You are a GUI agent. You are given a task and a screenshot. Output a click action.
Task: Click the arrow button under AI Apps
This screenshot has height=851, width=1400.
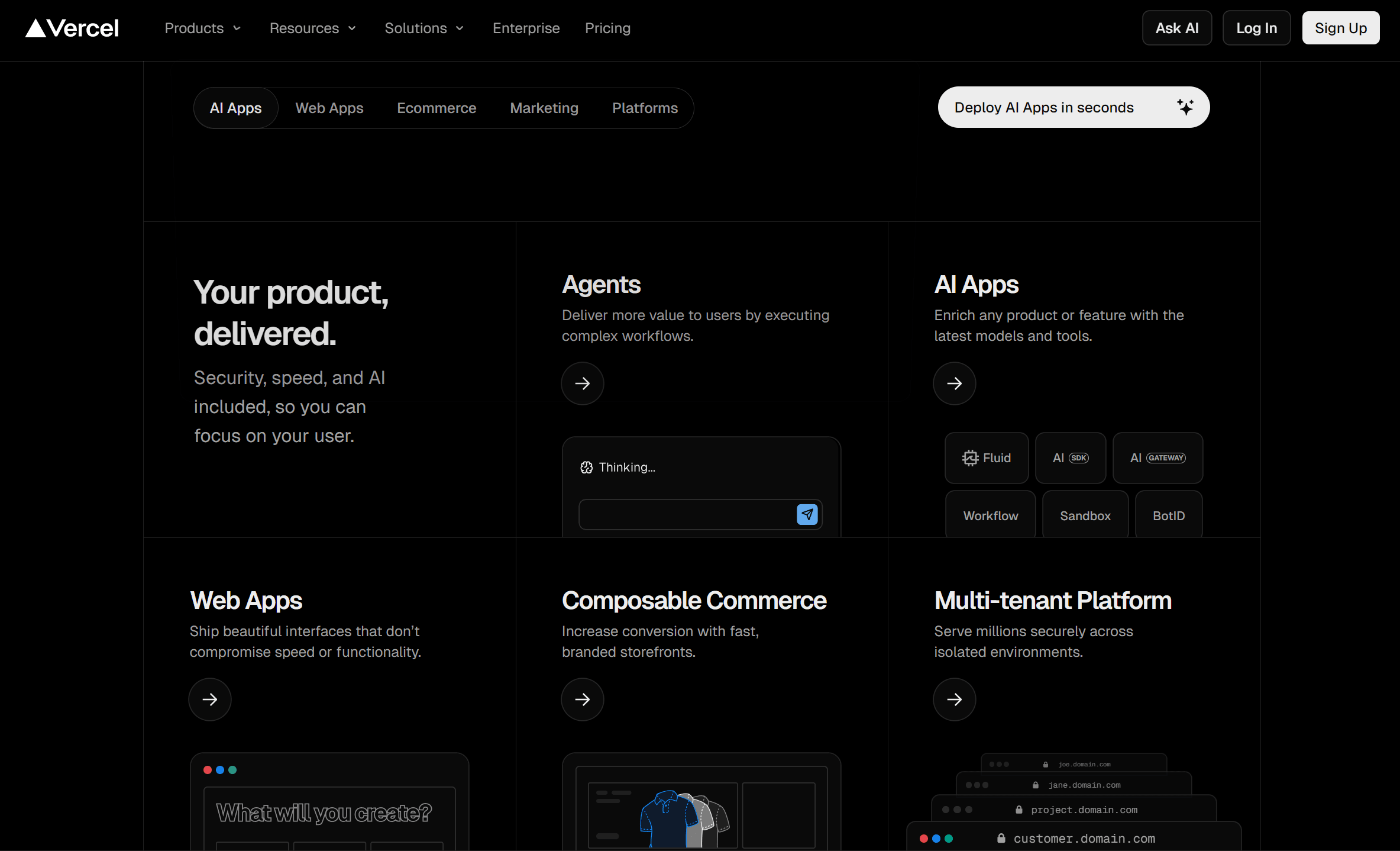[954, 383]
